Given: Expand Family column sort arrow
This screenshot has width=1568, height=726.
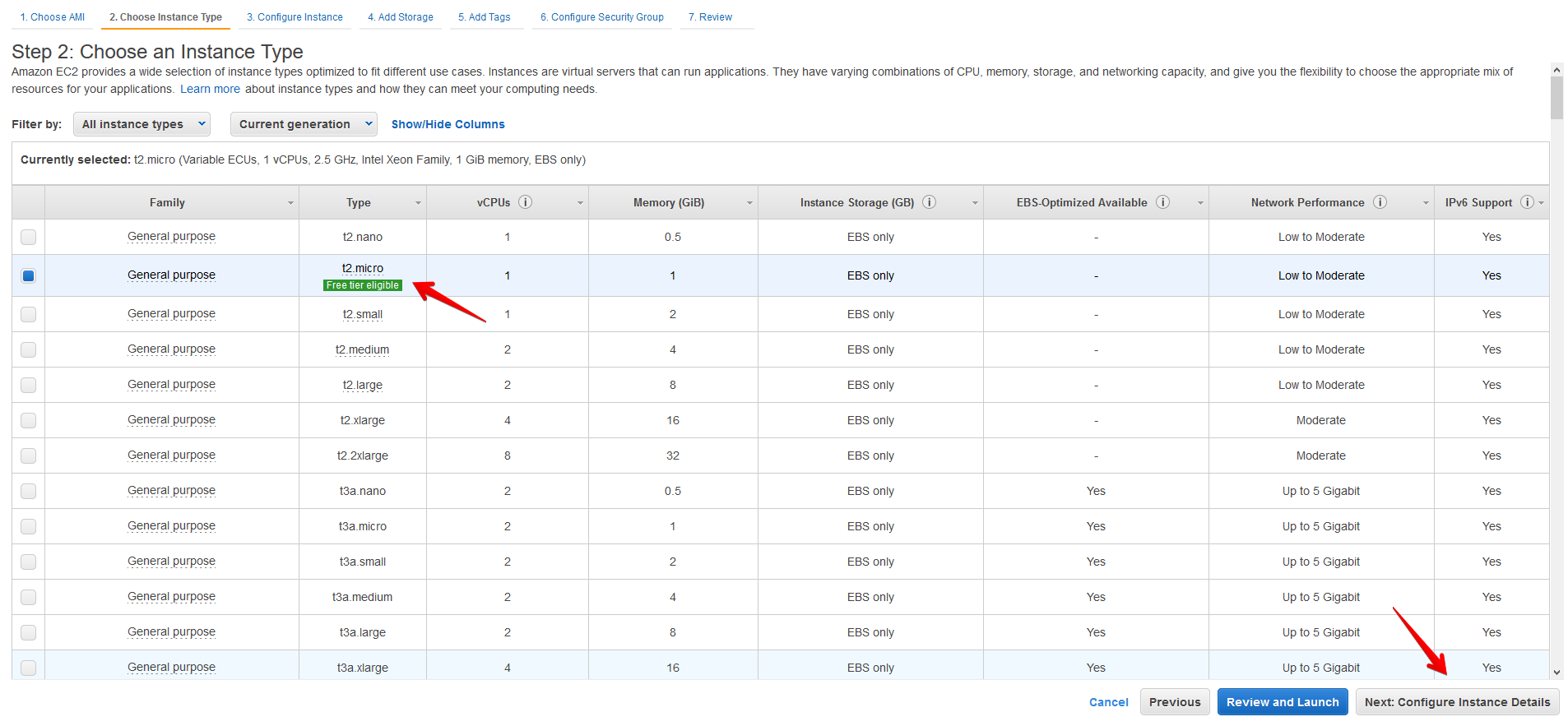Looking at the screenshot, I should (x=290, y=203).
